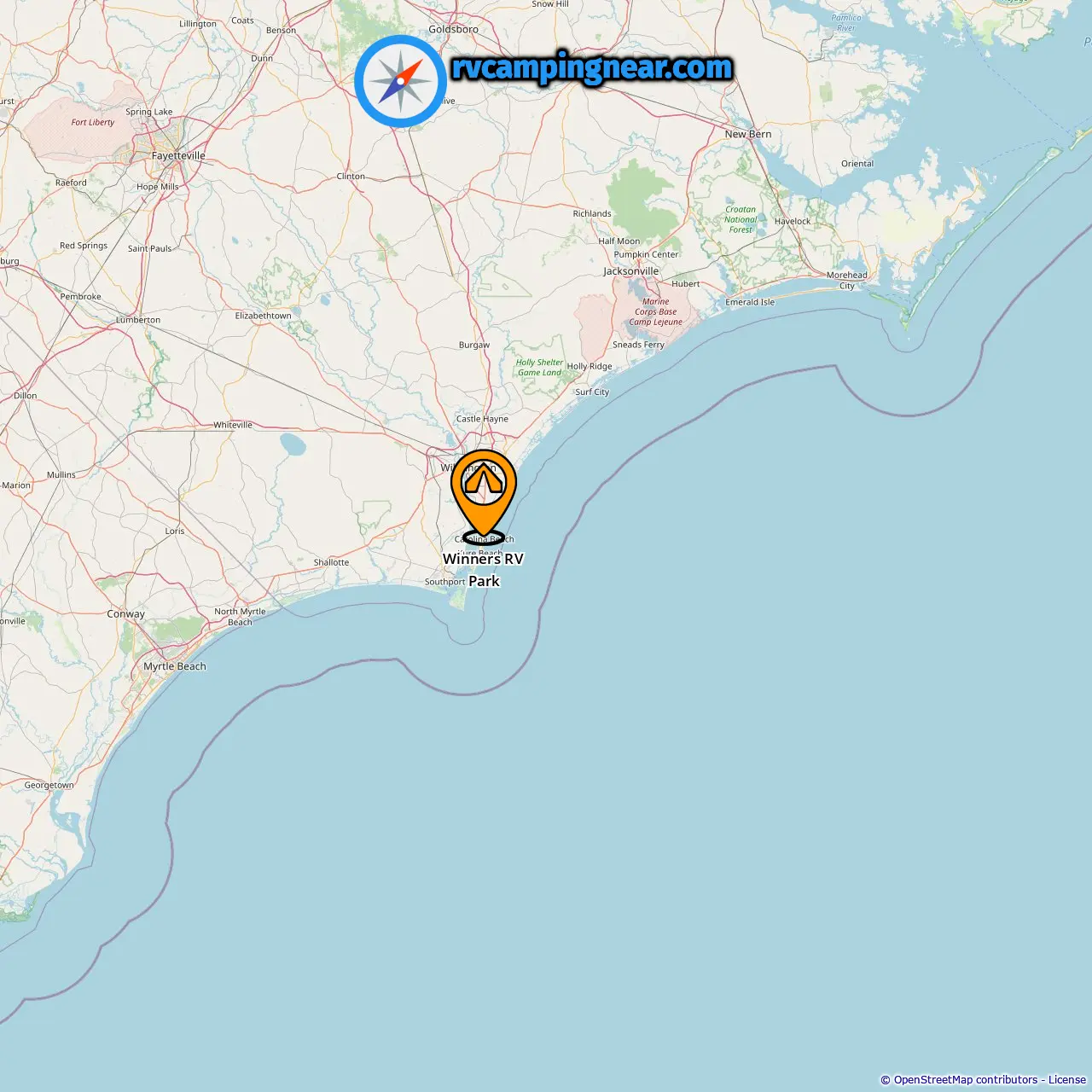The image size is (1092, 1092).
Task: Click the New Bern label
Action: (748, 134)
